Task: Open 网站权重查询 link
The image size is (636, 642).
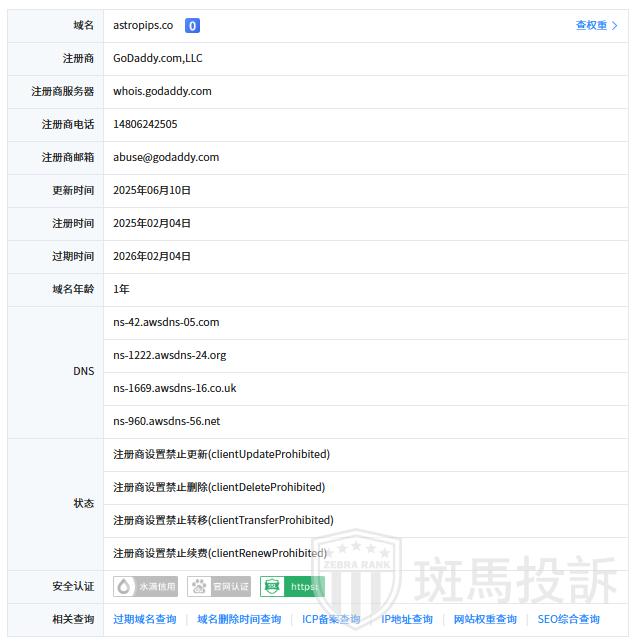Action: click(x=485, y=620)
